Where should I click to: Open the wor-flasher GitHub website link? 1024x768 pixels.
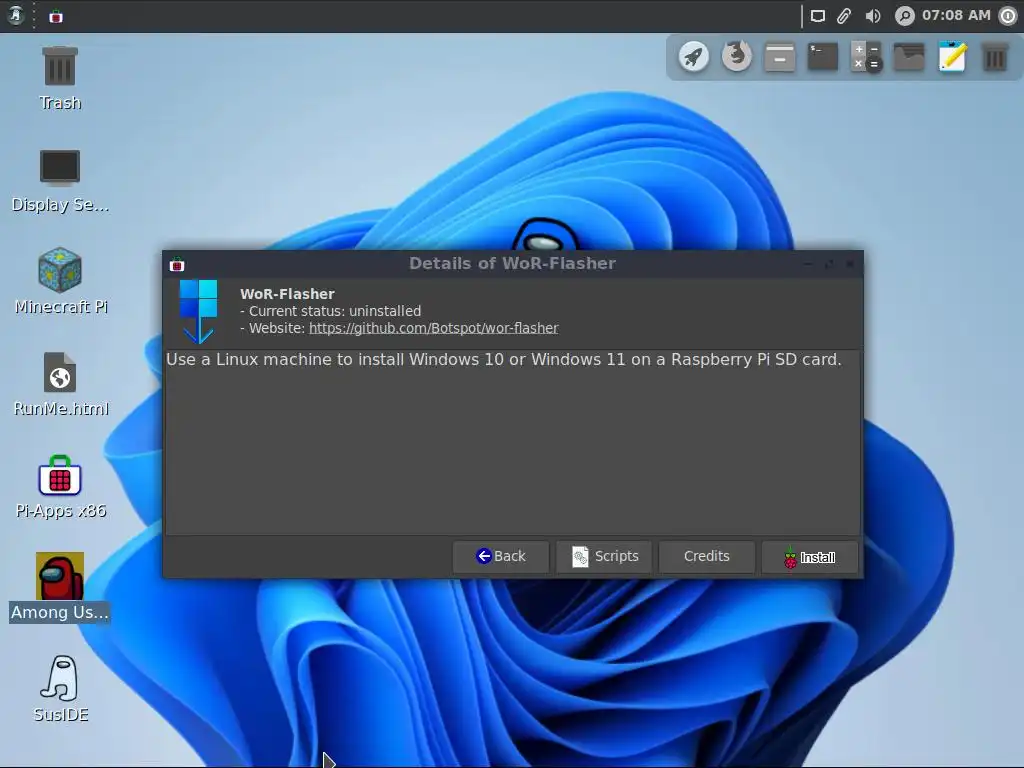pos(434,328)
